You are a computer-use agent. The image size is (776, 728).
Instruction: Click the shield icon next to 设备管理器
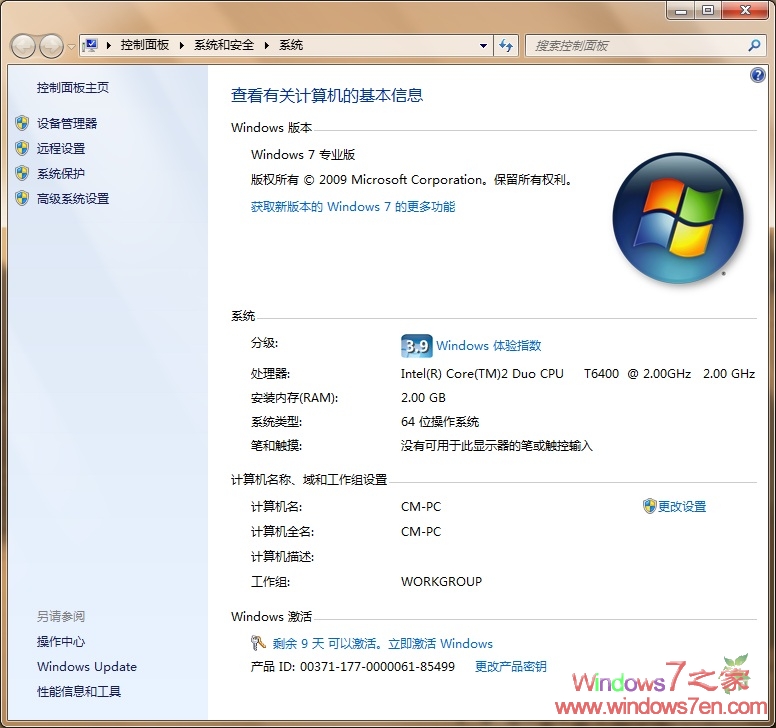click(22, 123)
